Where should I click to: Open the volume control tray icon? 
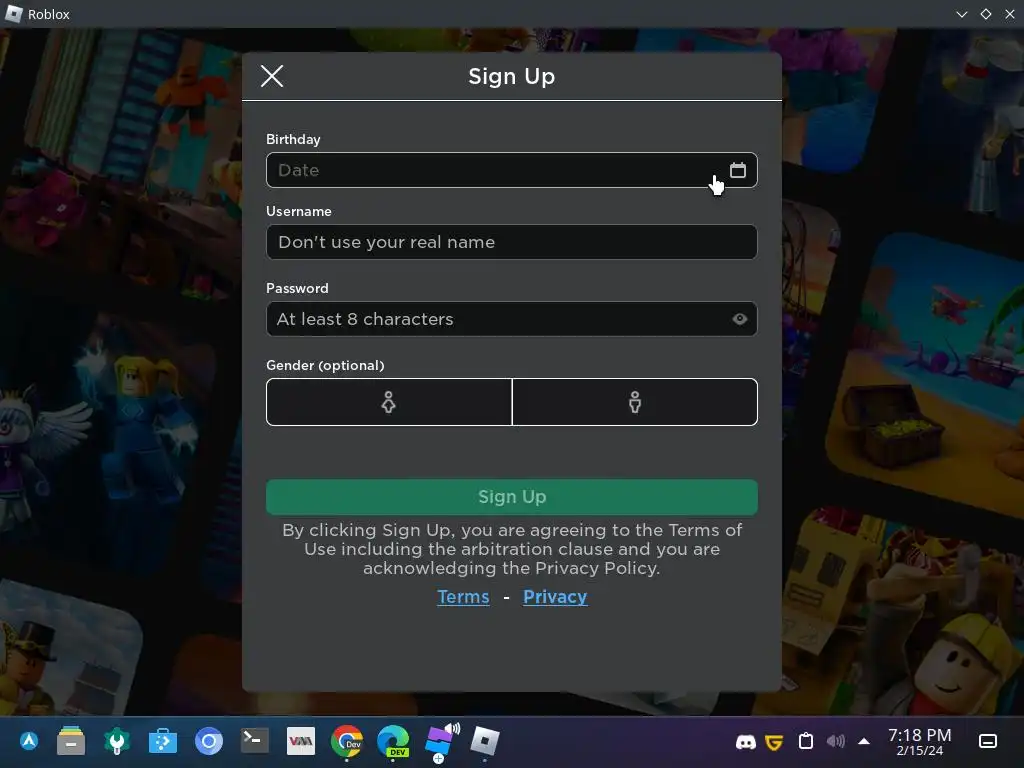pos(835,741)
